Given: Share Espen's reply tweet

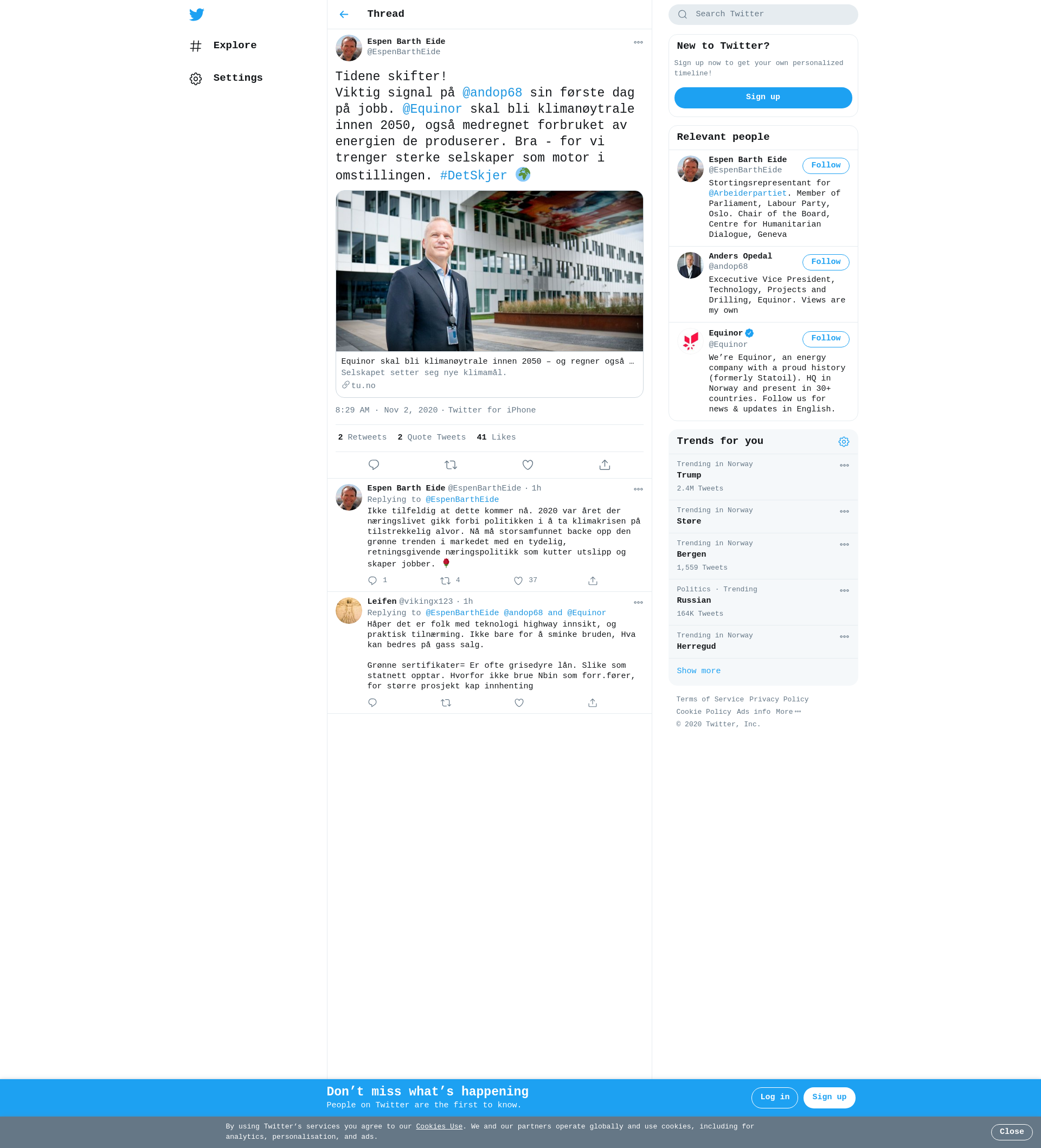Looking at the screenshot, I should [x=593, y=581].
